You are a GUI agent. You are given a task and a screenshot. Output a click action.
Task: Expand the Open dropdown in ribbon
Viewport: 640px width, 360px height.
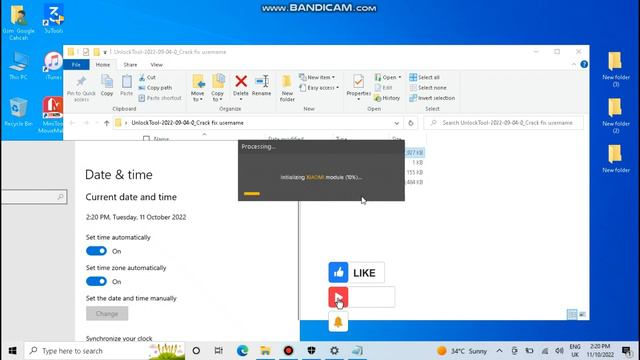388,77
